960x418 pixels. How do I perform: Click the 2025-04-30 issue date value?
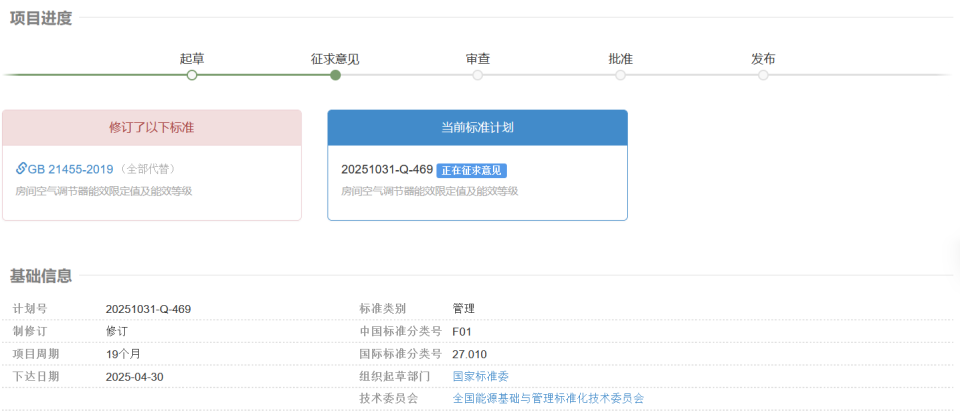tap(135, 376)
